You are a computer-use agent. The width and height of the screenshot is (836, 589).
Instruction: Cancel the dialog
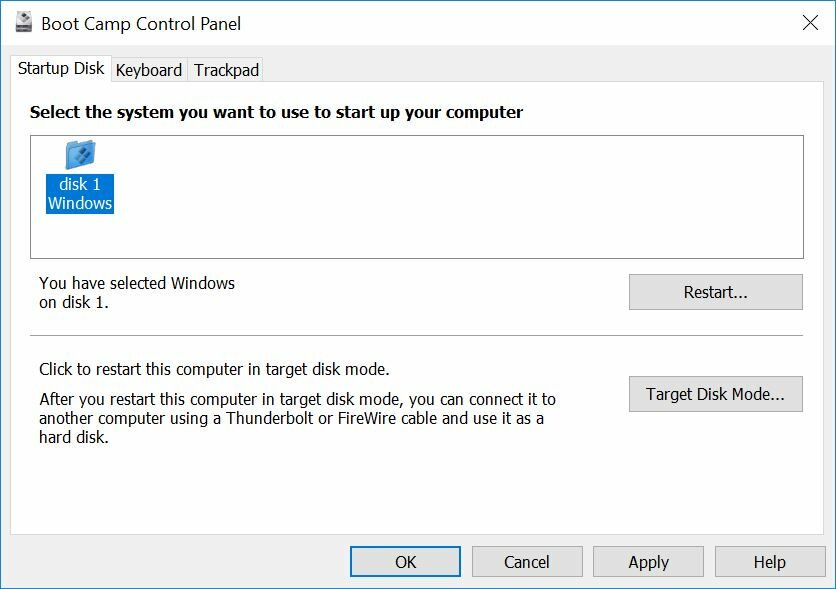pos(527,562)
